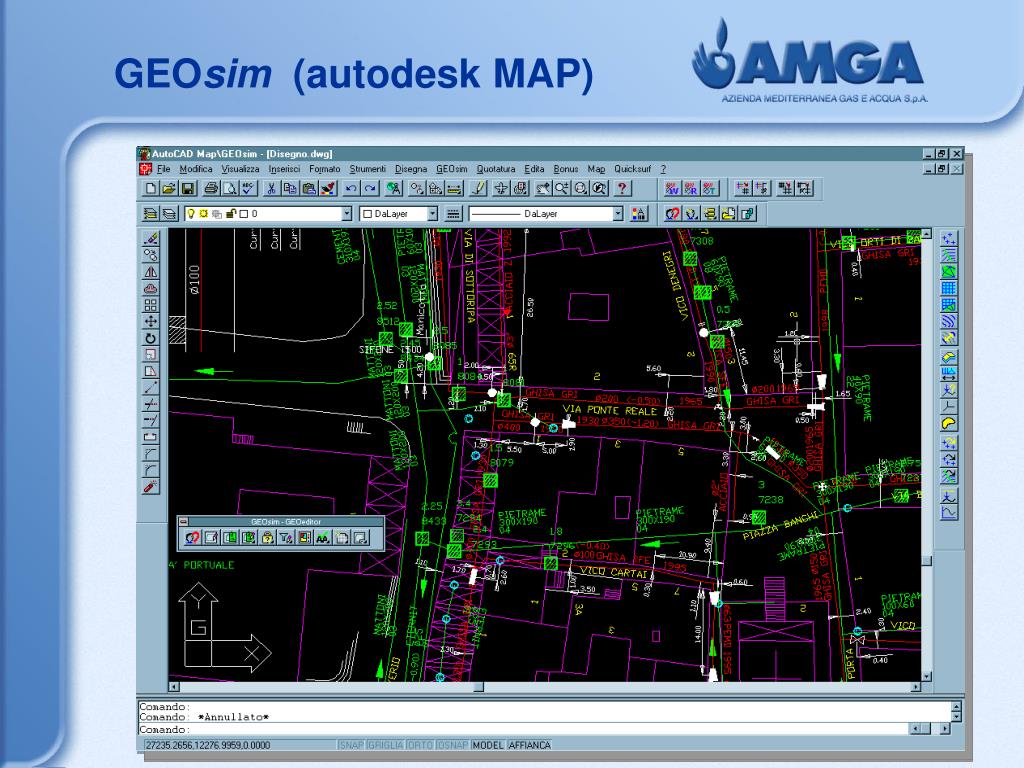Click the AA text check icon in GEOeditor
Image resolution: width=1024 pixels, height=768 pixels.
pos(323,537)
